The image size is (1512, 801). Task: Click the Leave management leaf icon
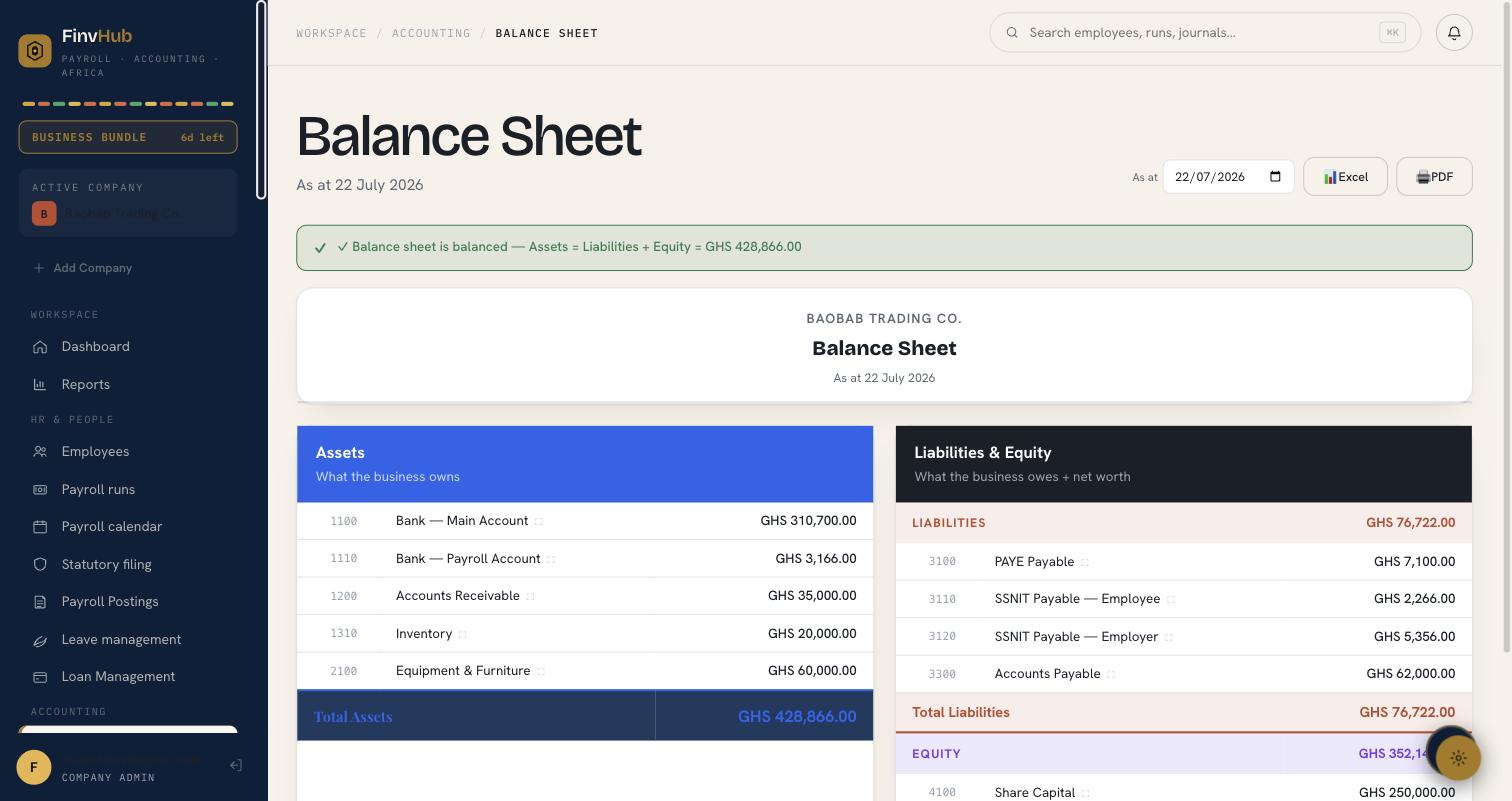point(40,640)
